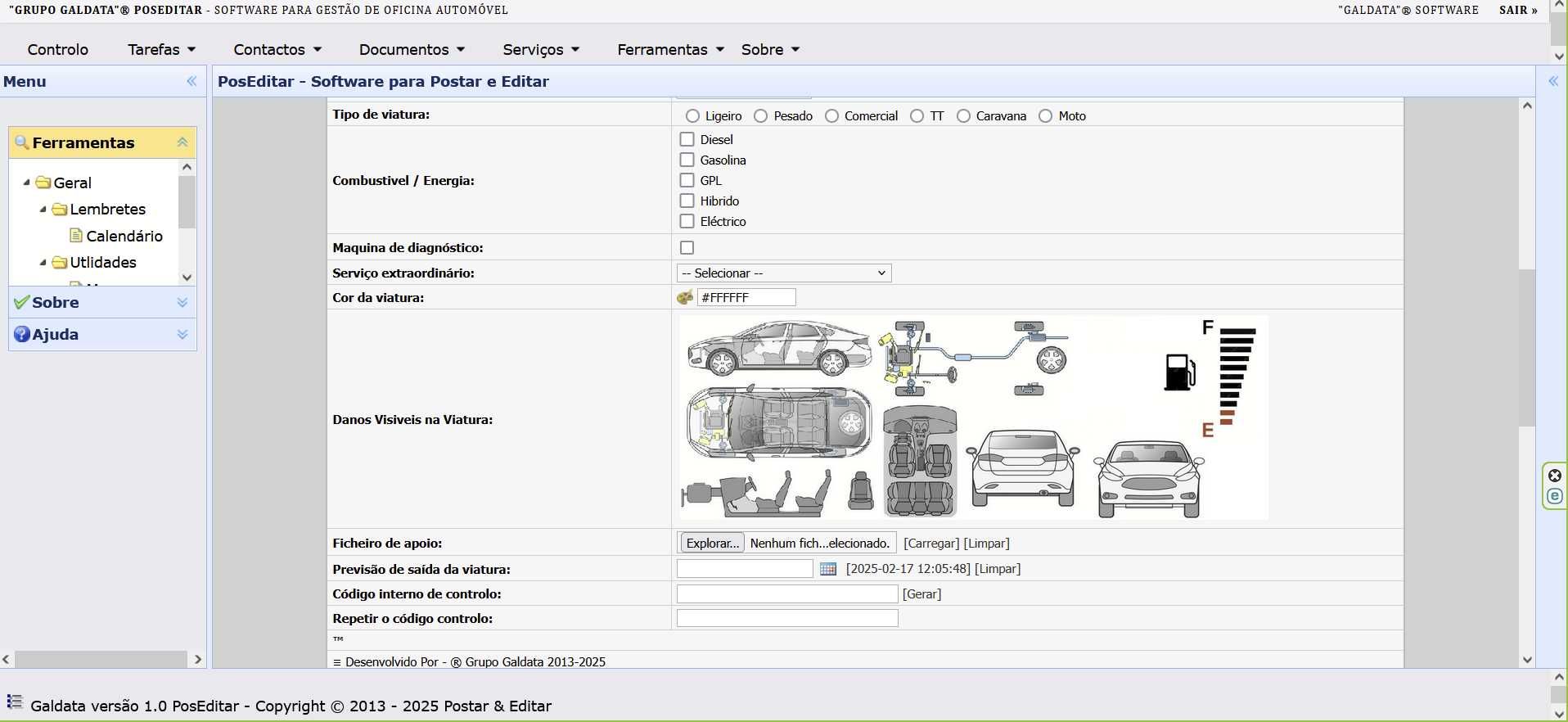Click [Gerar] to generate control code
Screen dimensions: 1568x722
coord(922,594)
